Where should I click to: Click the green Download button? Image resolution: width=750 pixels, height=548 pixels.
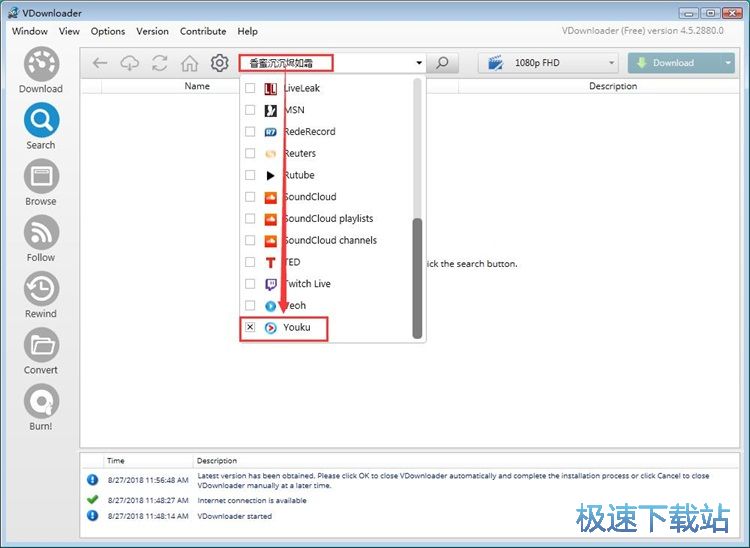point(674,63)
